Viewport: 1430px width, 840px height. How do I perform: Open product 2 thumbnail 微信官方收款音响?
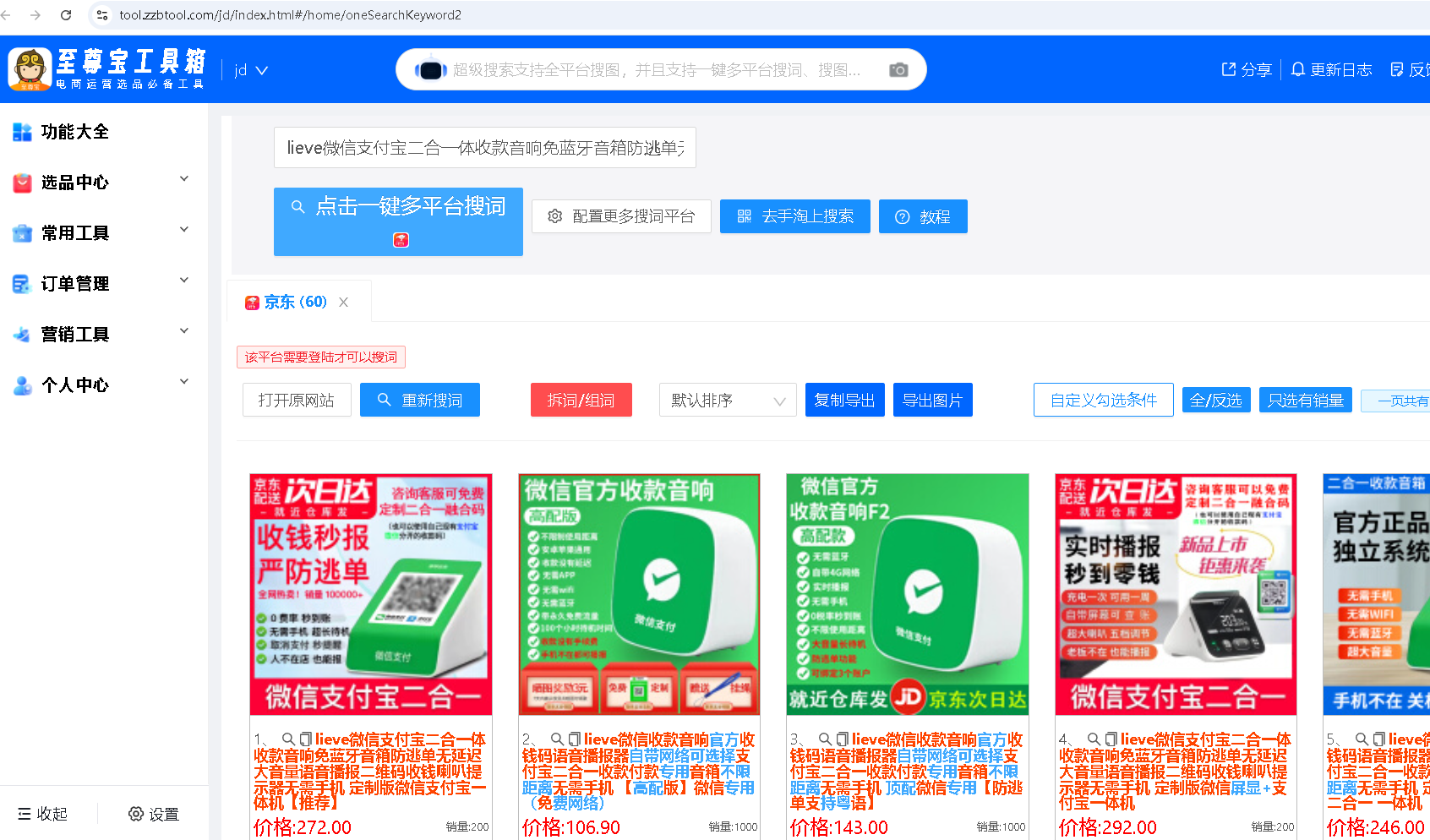639,595
